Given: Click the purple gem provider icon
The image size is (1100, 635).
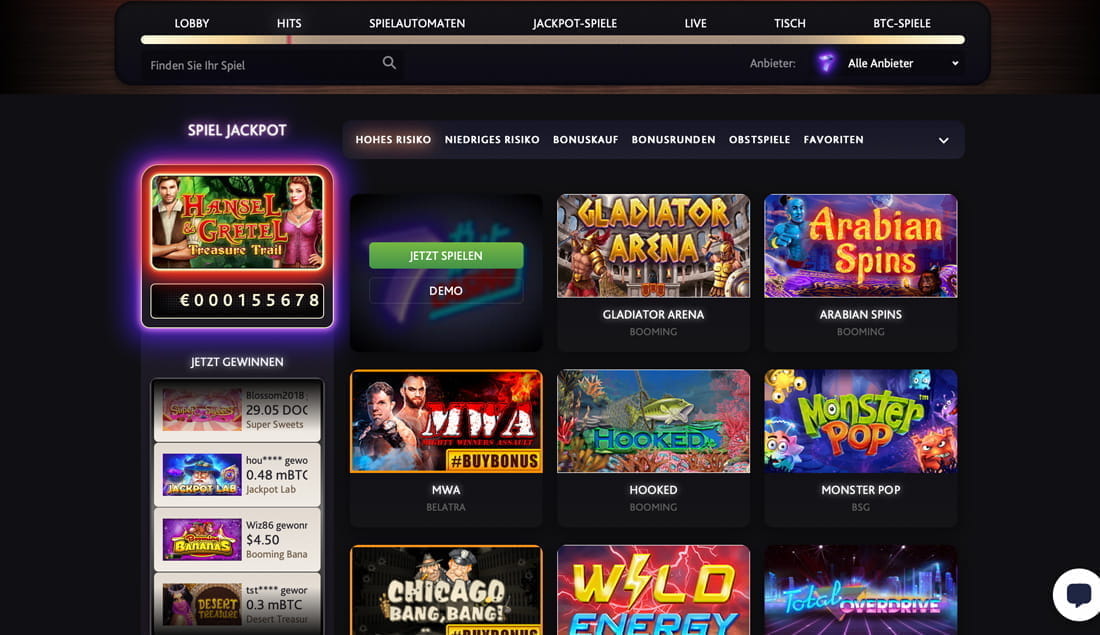Looking at the screenshot, I should (x=826, y=63).
